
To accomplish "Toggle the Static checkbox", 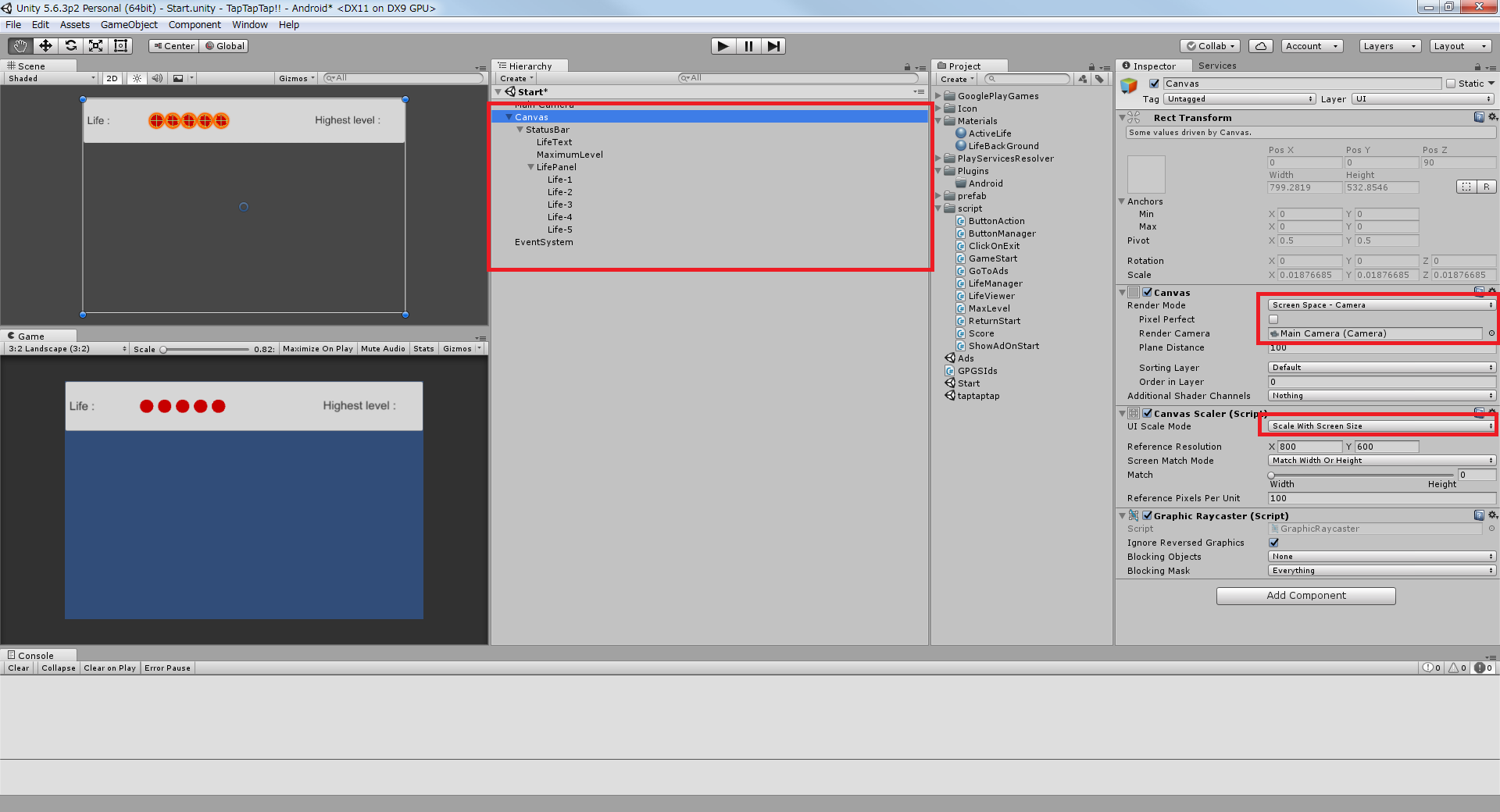I will click(1451, 84).
